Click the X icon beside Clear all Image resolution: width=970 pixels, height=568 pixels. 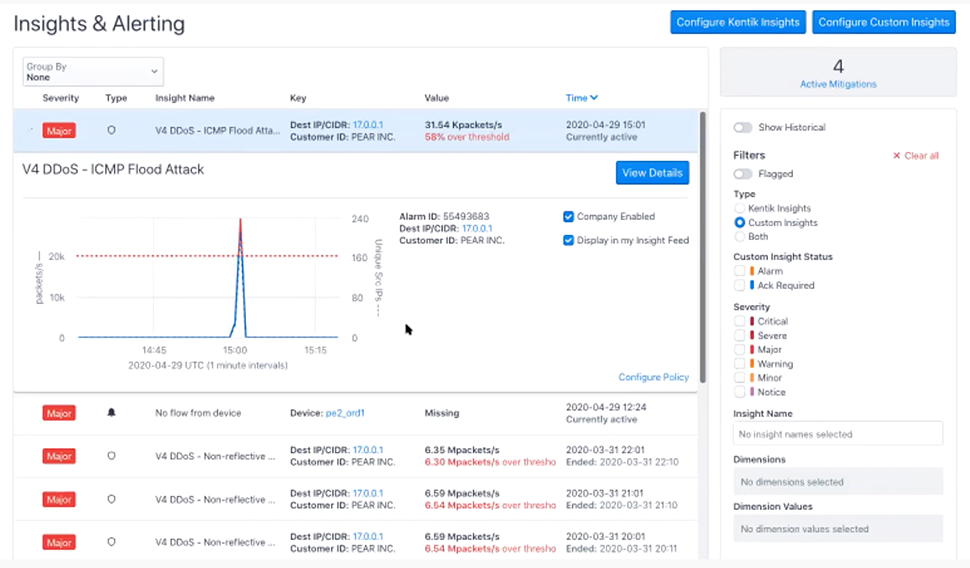point(896,156)
